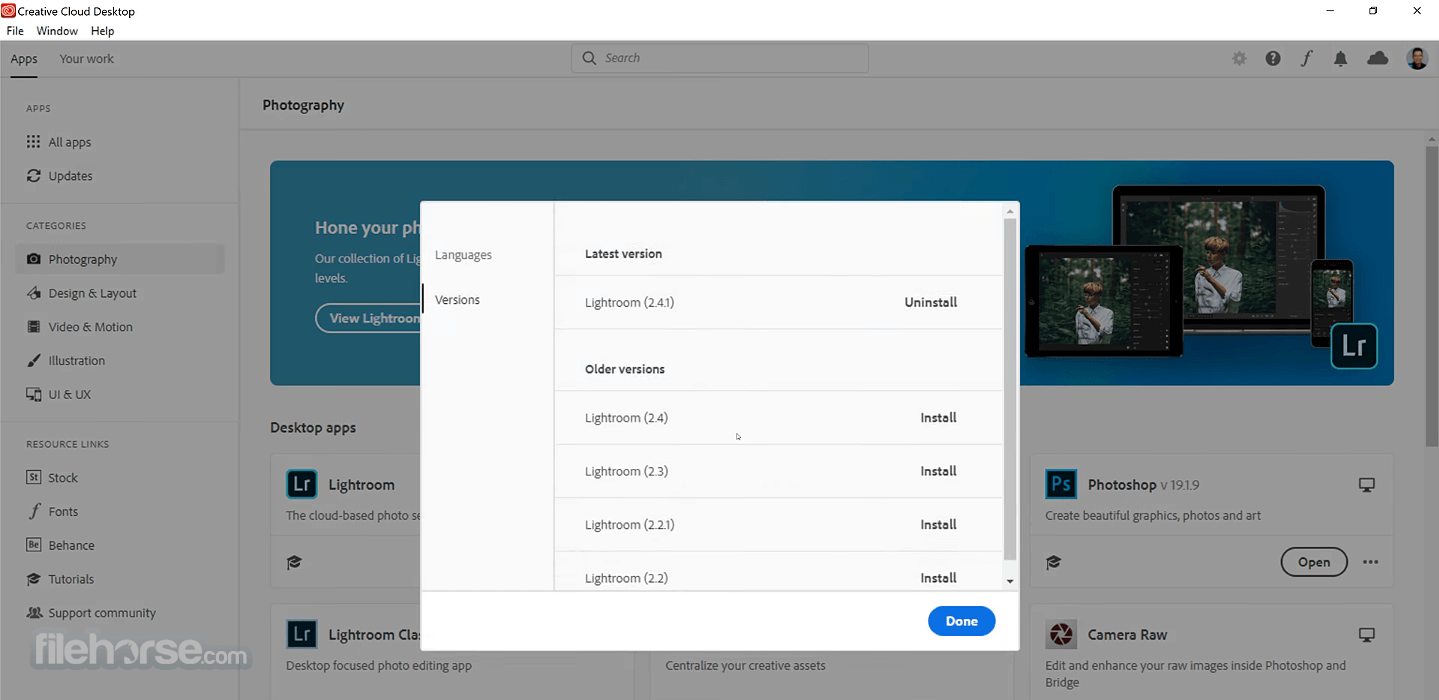Open the notifications bell icon
Viewport: 1439px width, 700px height.
coord(1340,58)
